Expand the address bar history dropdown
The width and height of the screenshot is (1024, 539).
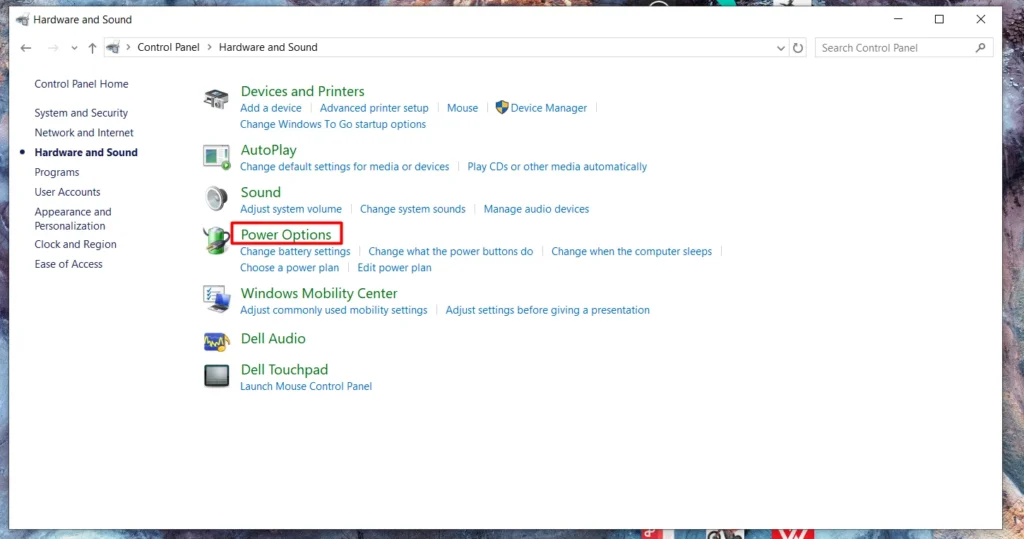tap(780, 48)
